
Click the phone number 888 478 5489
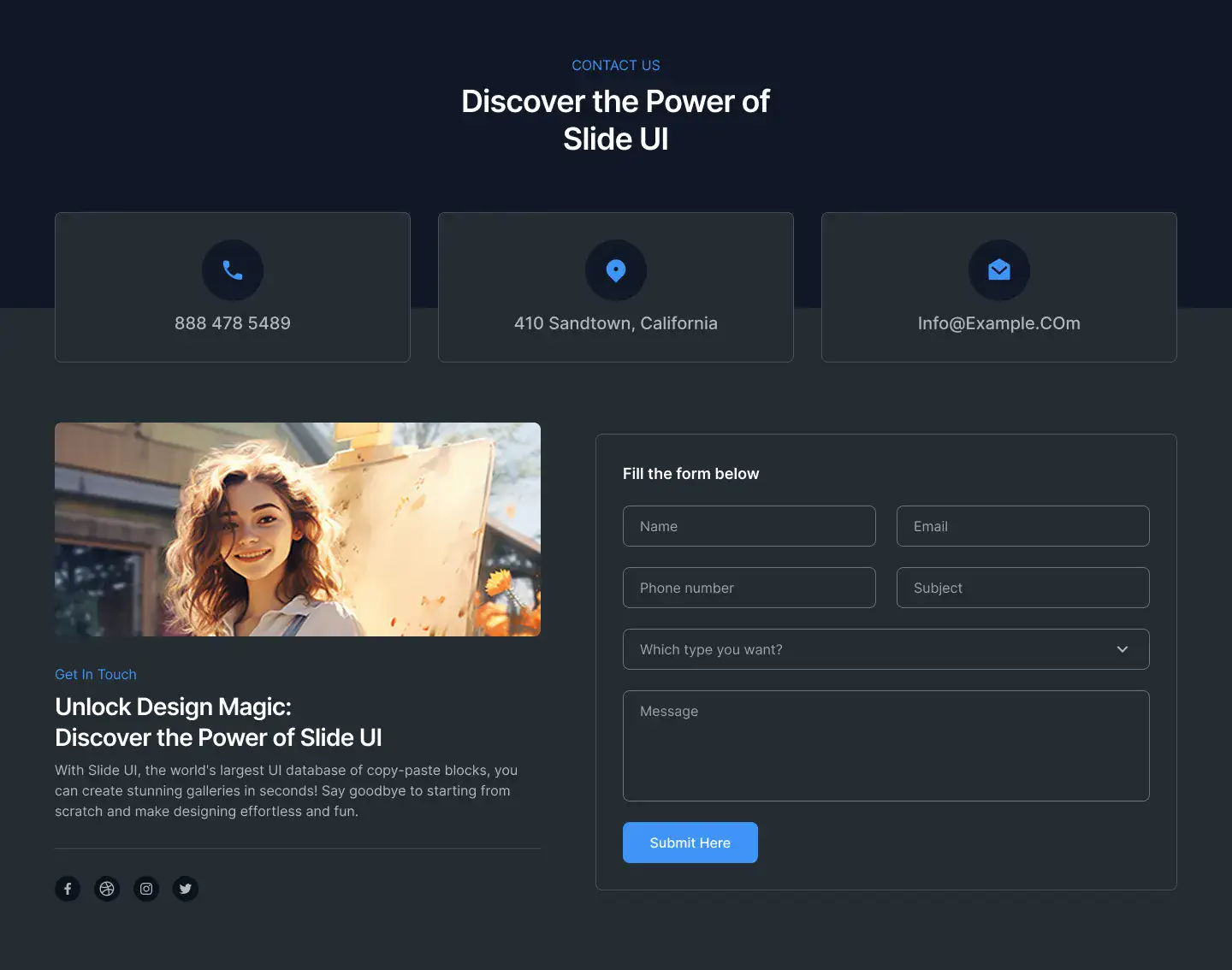(x=233, y=323)
